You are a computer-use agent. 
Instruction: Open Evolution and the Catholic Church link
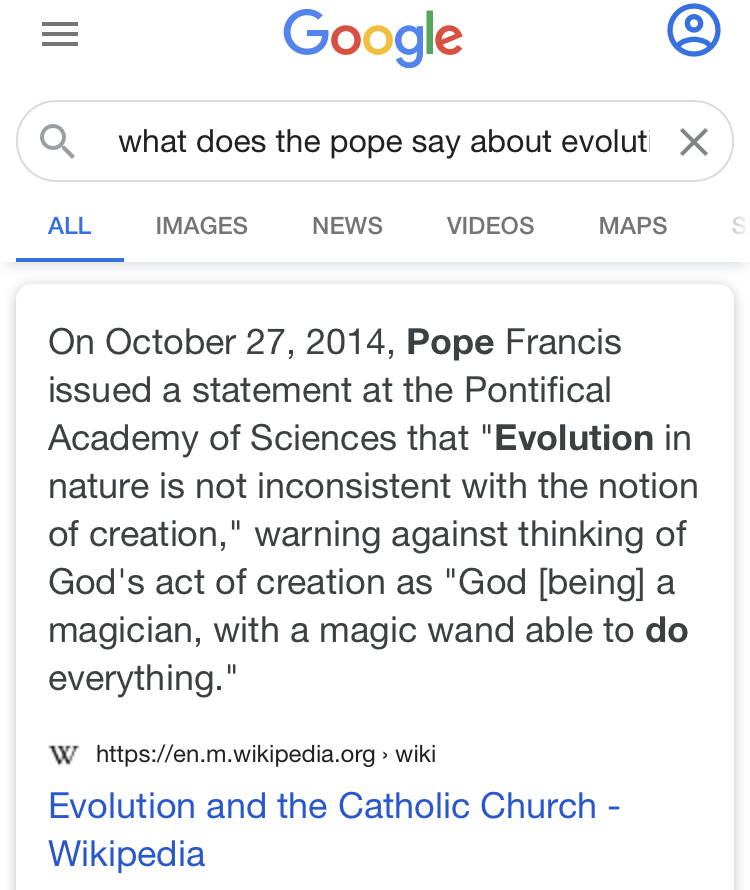tap(334, 830)
